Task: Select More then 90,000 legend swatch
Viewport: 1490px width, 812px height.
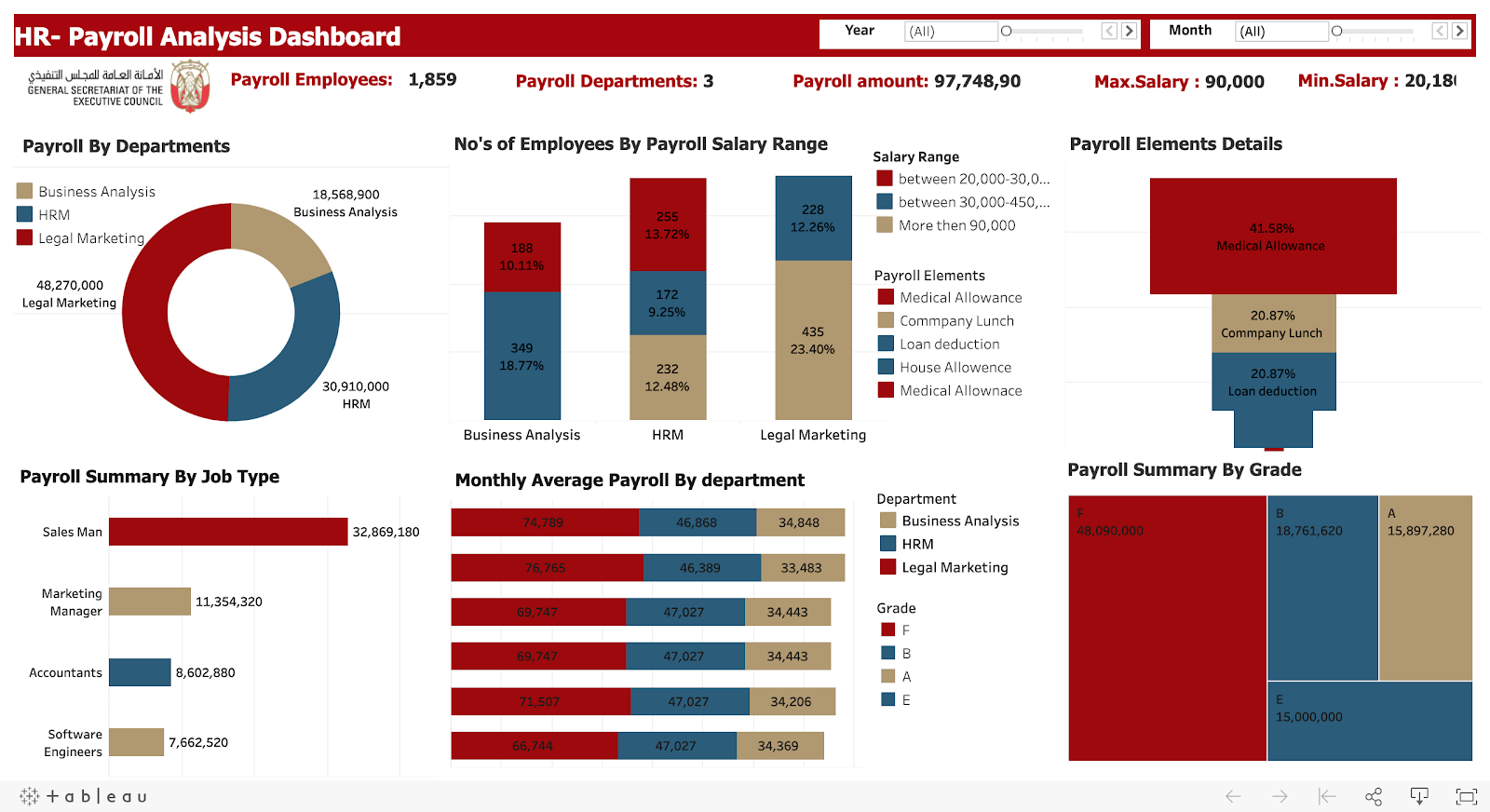Action: (x=885, y=224)
